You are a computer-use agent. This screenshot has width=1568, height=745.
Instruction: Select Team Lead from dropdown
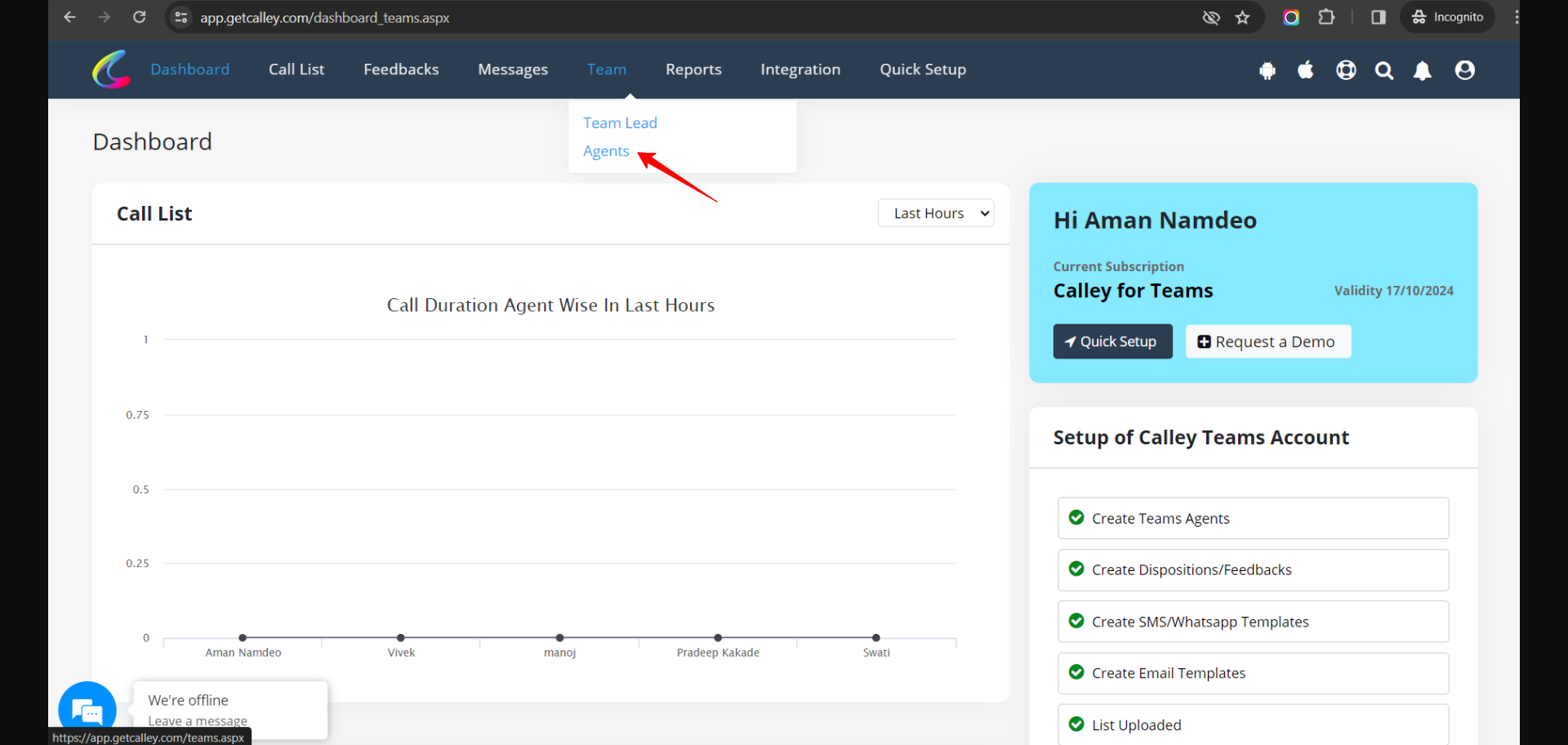pos(620,123)
